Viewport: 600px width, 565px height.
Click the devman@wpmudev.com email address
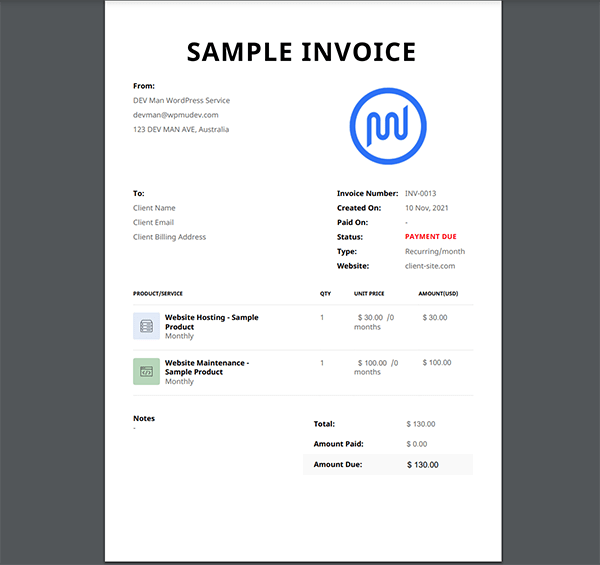coord(176,115)
